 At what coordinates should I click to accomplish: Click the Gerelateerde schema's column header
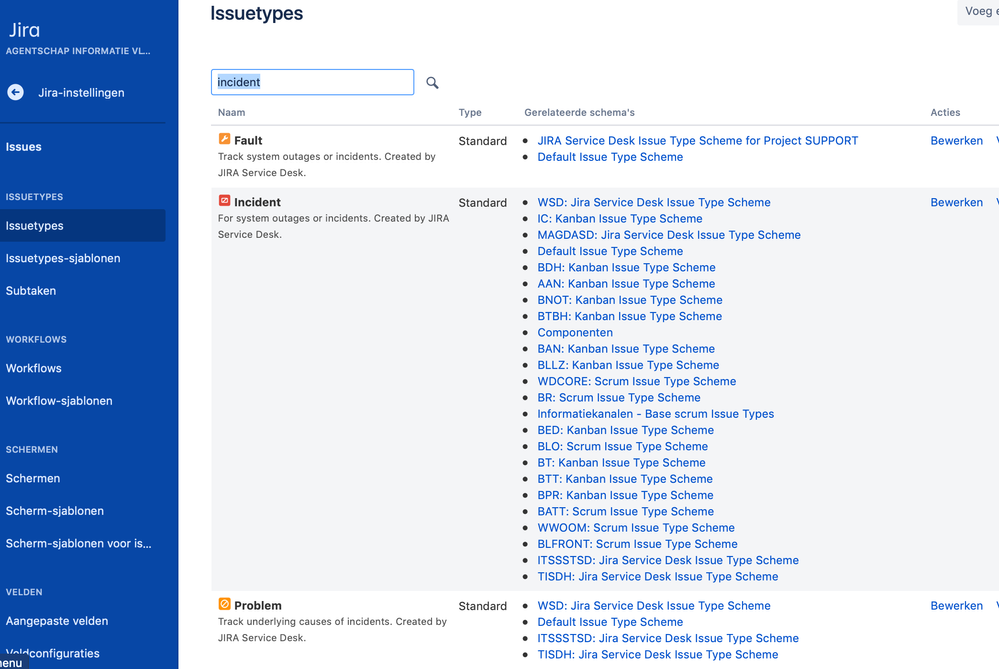pos(579,113)
